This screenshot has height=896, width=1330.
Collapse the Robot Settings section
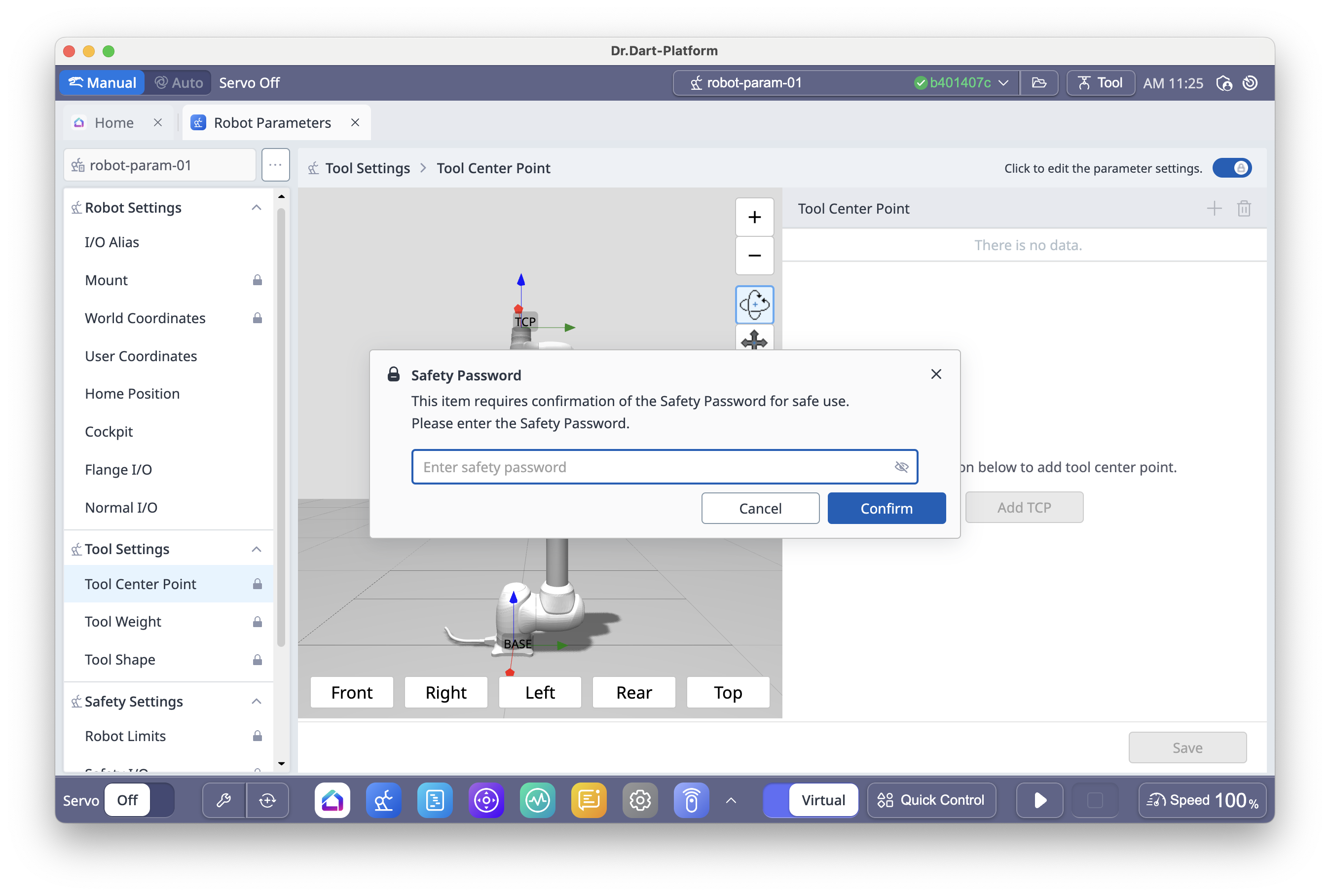point(257,207)
